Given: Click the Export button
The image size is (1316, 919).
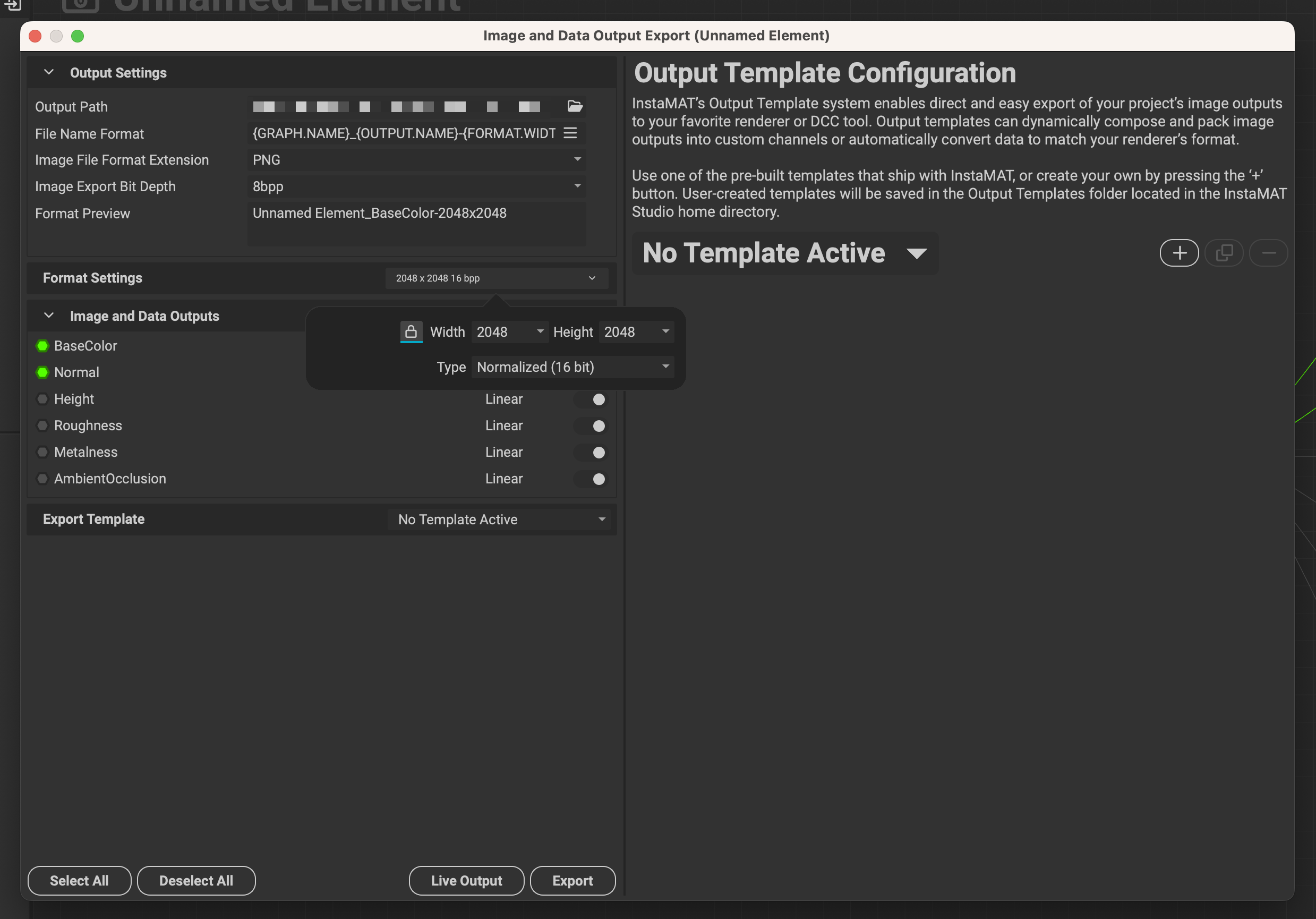Looking at the screenshot, I should [572, 881].
